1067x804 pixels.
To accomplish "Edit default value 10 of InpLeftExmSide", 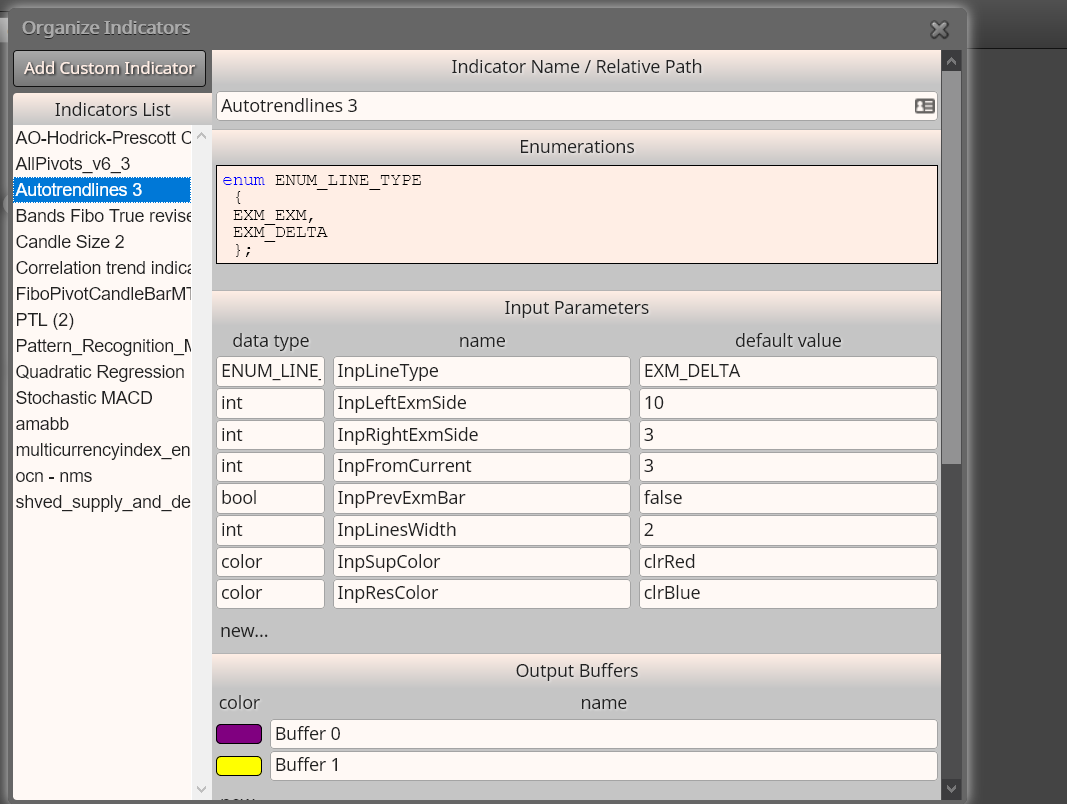I will click(x=788, y=403).
